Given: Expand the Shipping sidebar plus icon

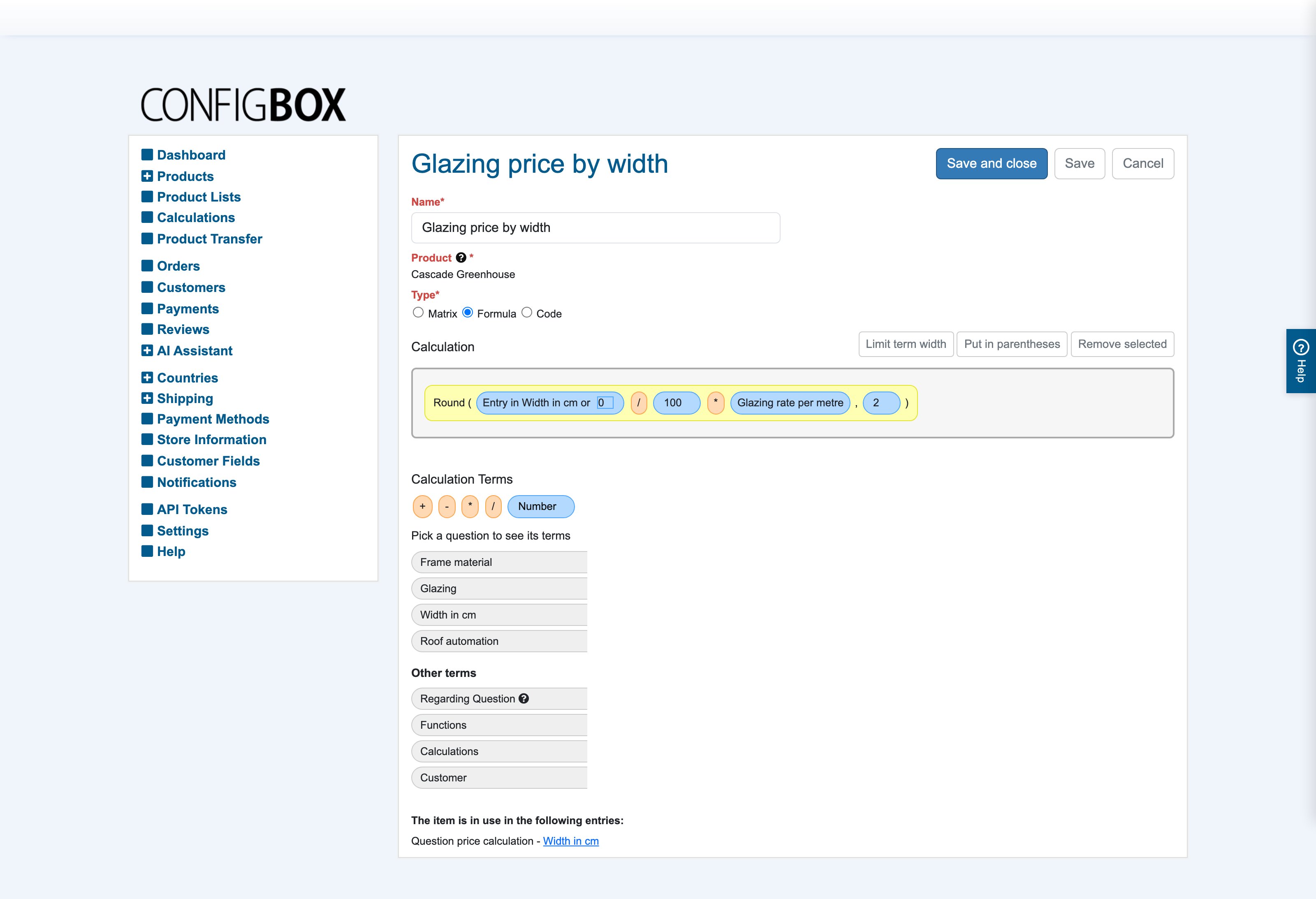Looking at the screenshot, I should pyautogui.click(x=147, y=398).
